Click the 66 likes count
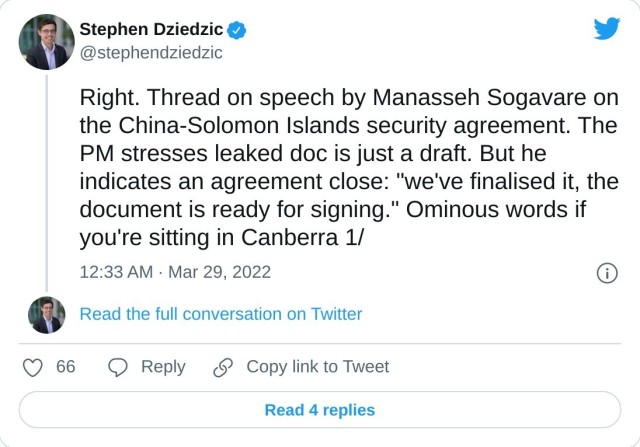 tap(66, 367)
